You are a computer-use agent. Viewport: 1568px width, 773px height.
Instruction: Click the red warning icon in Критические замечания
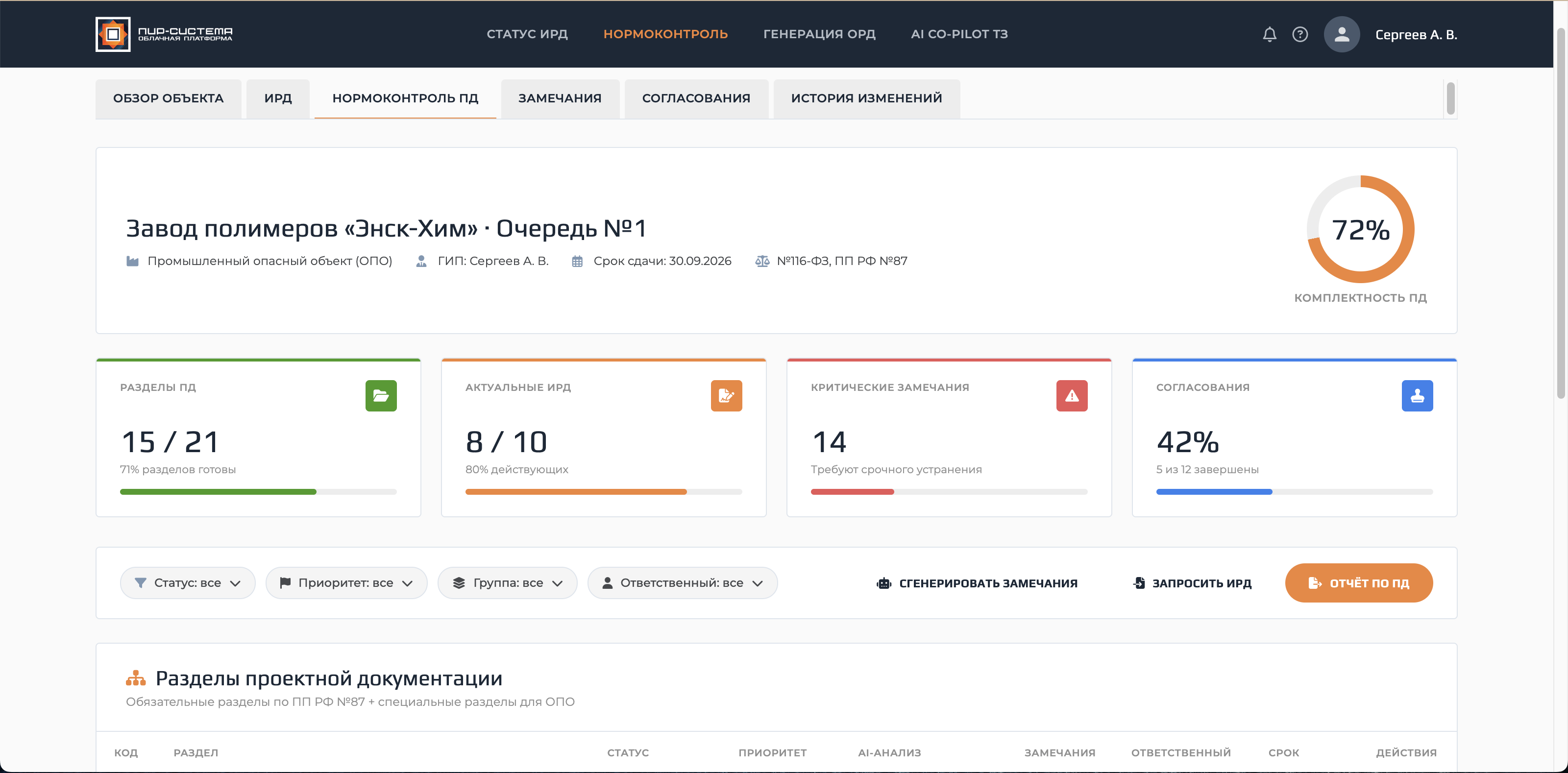click(x=1071, y=396)
